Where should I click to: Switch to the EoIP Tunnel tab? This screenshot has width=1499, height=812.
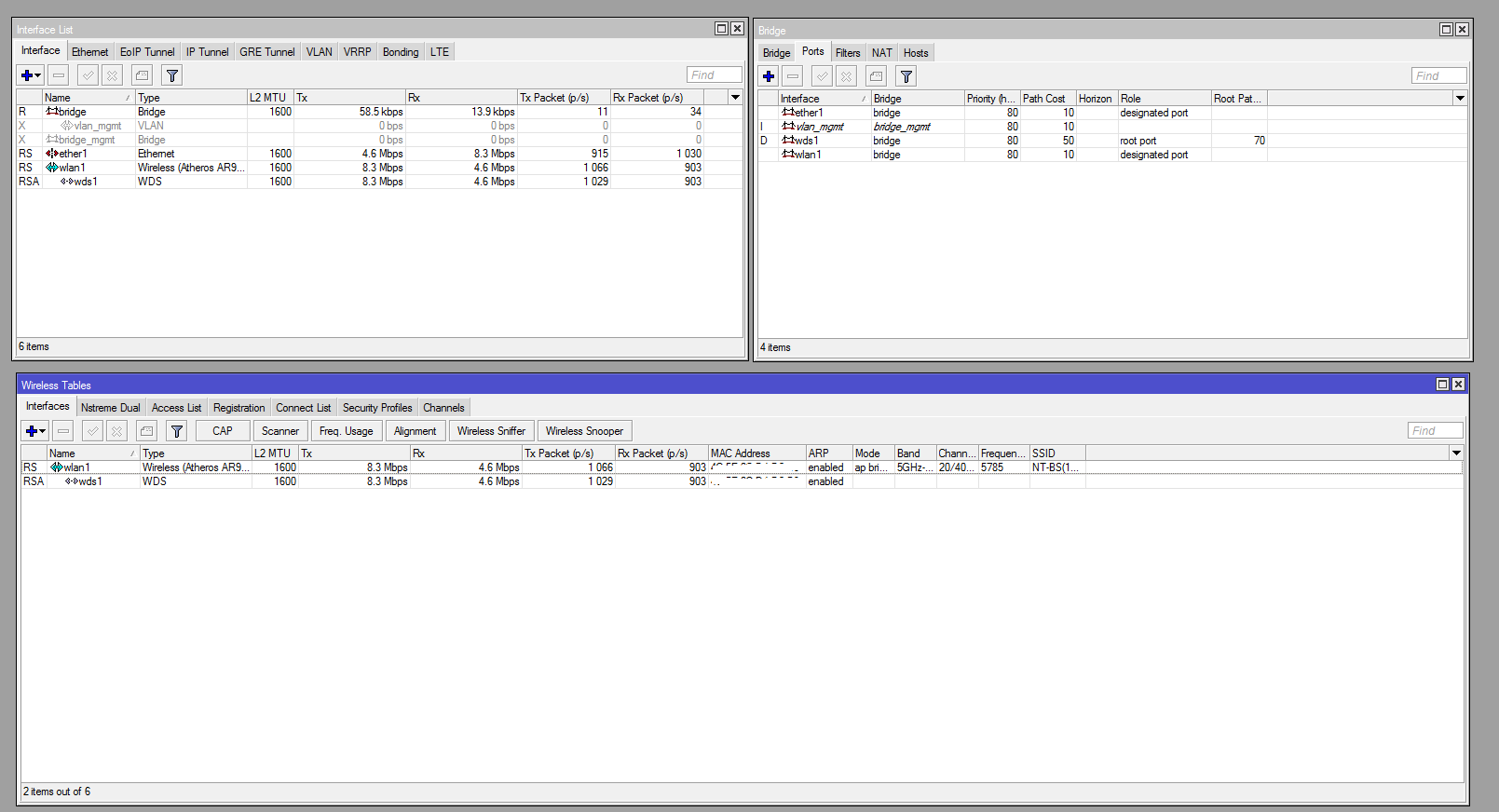[147, 52]
